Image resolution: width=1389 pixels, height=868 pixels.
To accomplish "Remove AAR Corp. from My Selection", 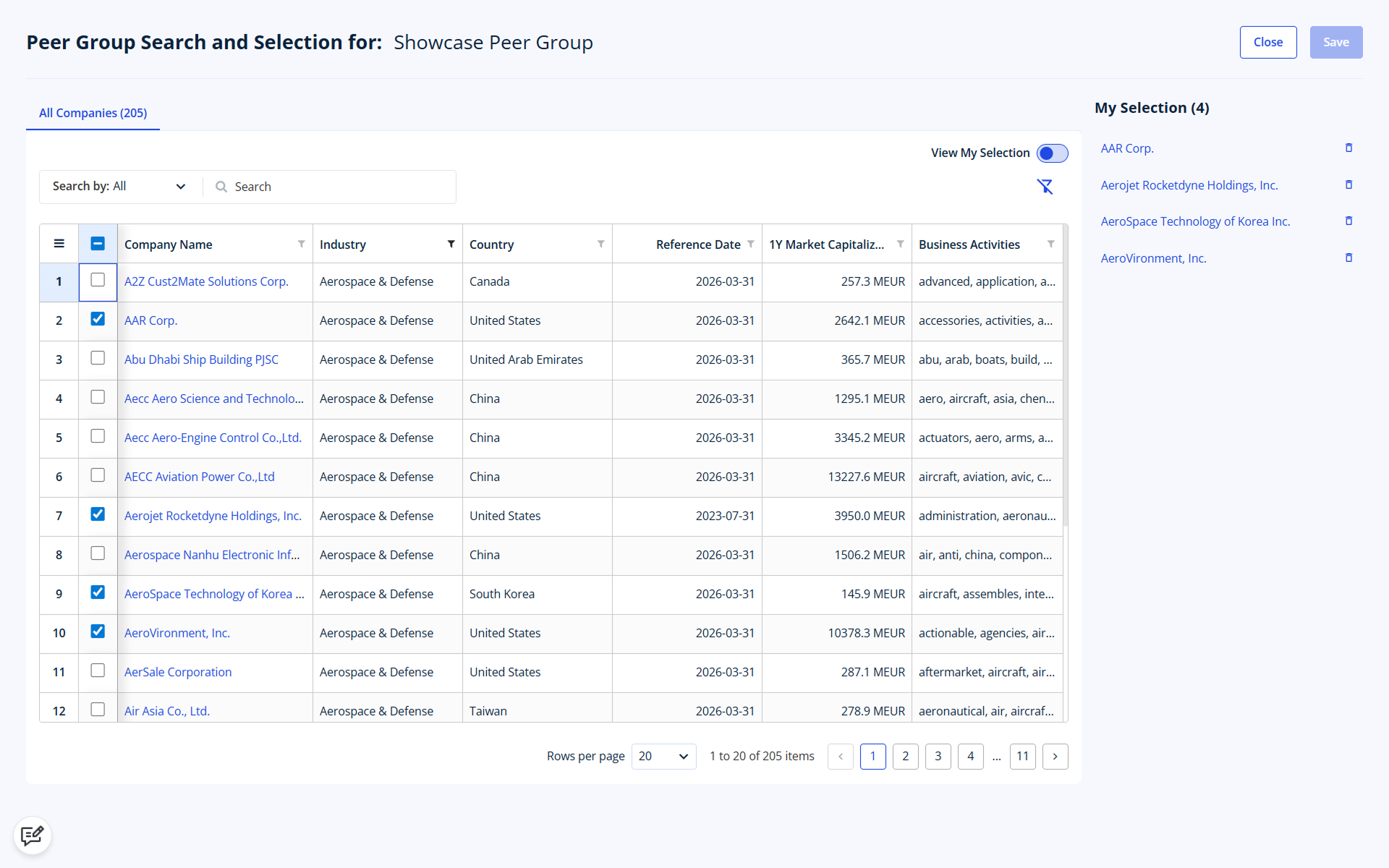I will click(x=1348, y=148).
